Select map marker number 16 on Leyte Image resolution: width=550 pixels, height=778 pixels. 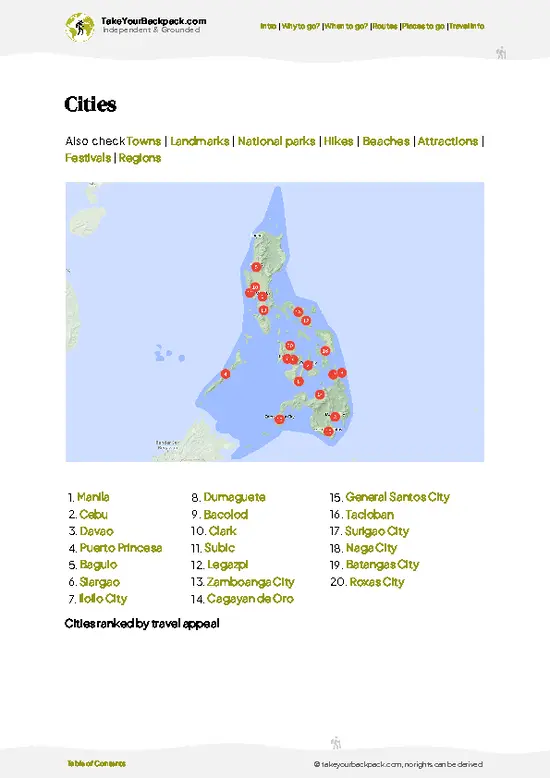[325, 351]
